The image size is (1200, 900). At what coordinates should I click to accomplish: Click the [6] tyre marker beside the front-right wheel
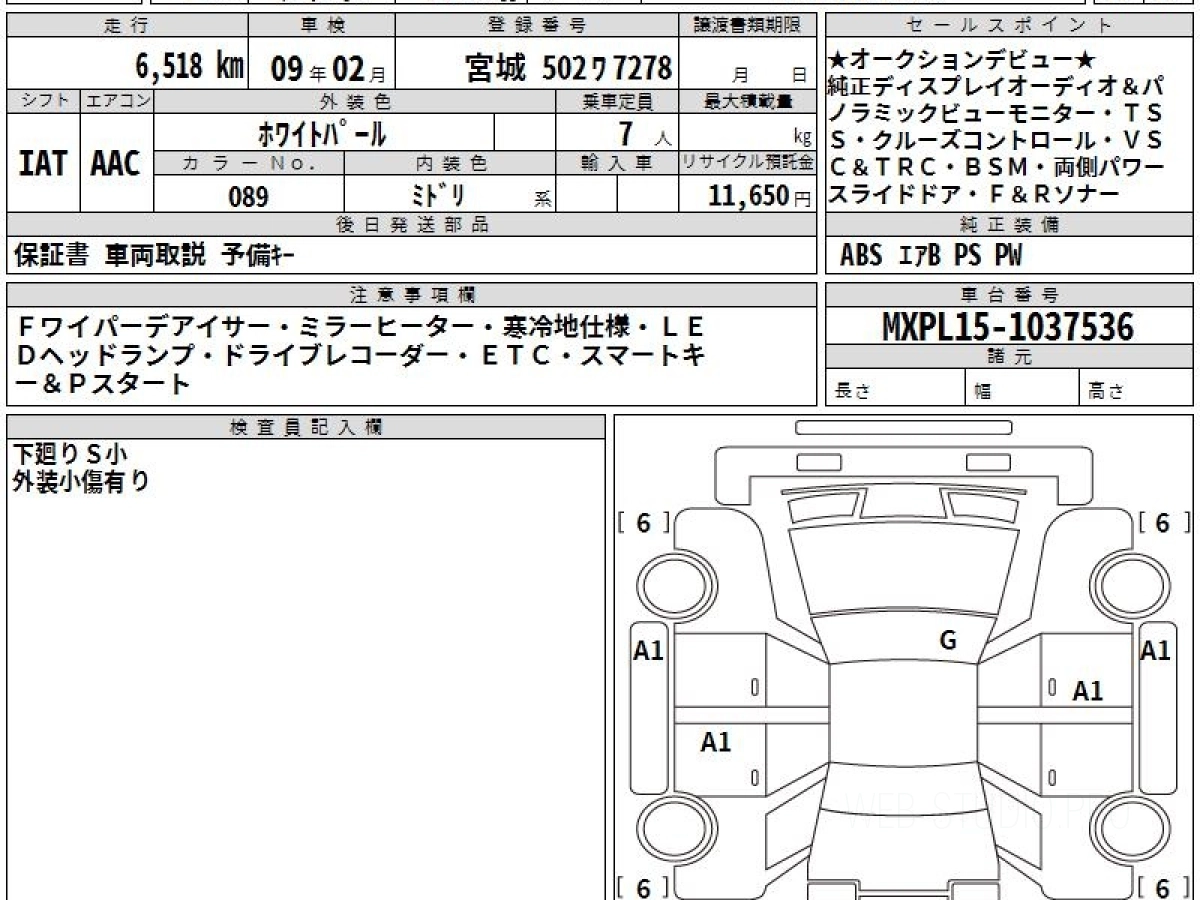point(1163,522)
